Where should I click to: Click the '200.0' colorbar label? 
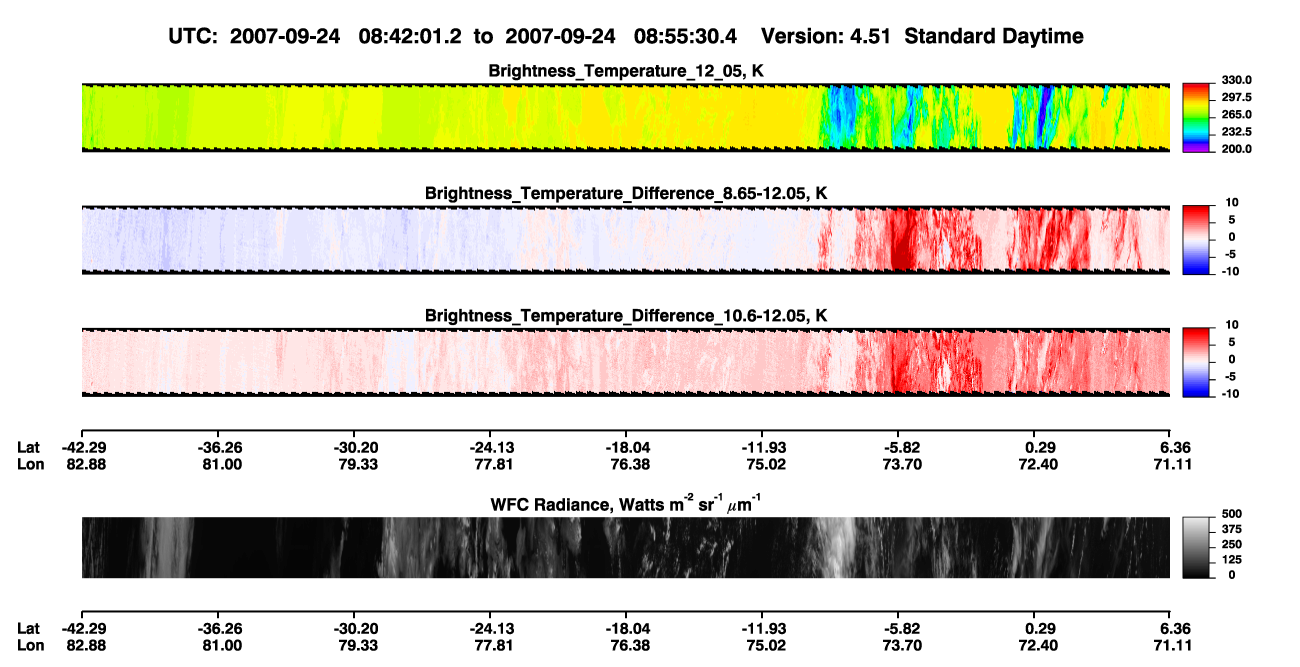1237,148
